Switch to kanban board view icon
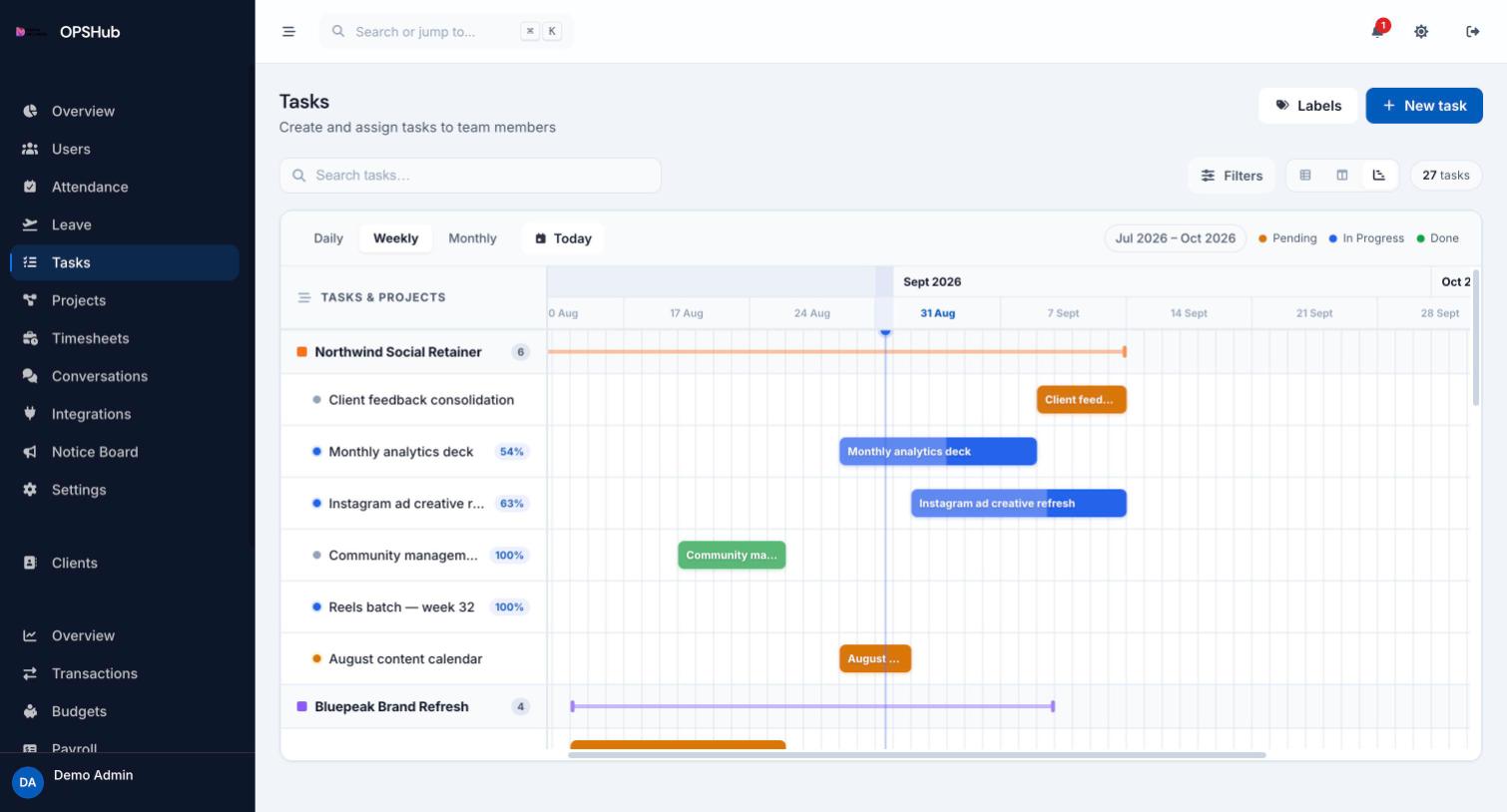This screenshot has height=812, width=1507. [x=1342, y=176]
